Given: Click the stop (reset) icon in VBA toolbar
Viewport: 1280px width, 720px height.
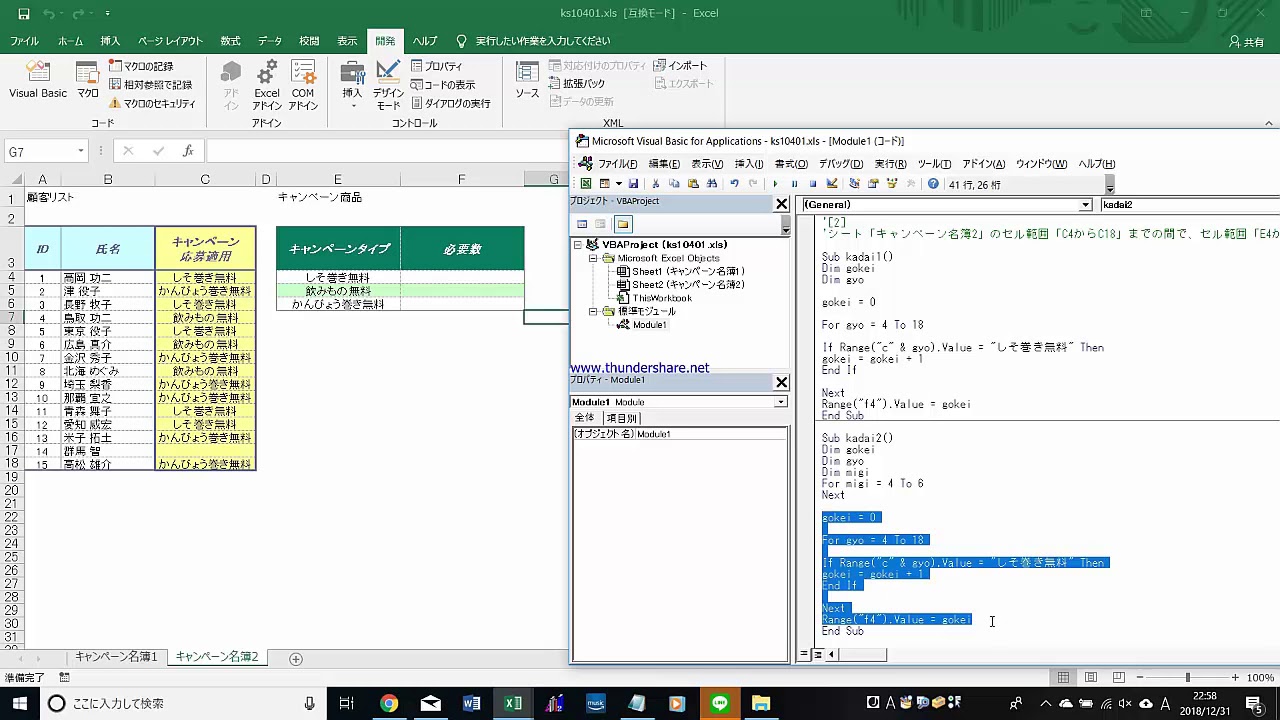Looking at the screenshot, I should (813, 184).
